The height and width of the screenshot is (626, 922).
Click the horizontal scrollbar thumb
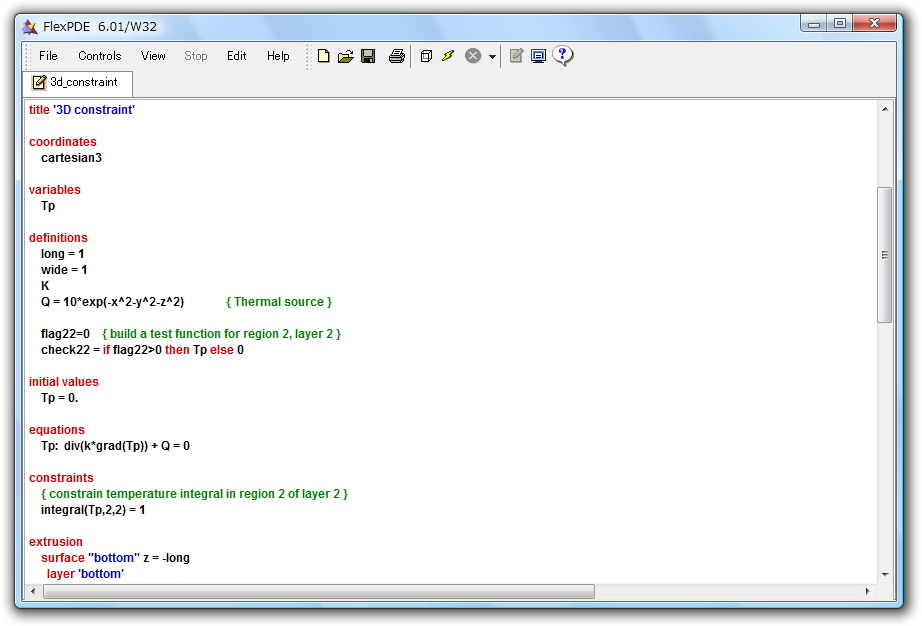(319, 591)
